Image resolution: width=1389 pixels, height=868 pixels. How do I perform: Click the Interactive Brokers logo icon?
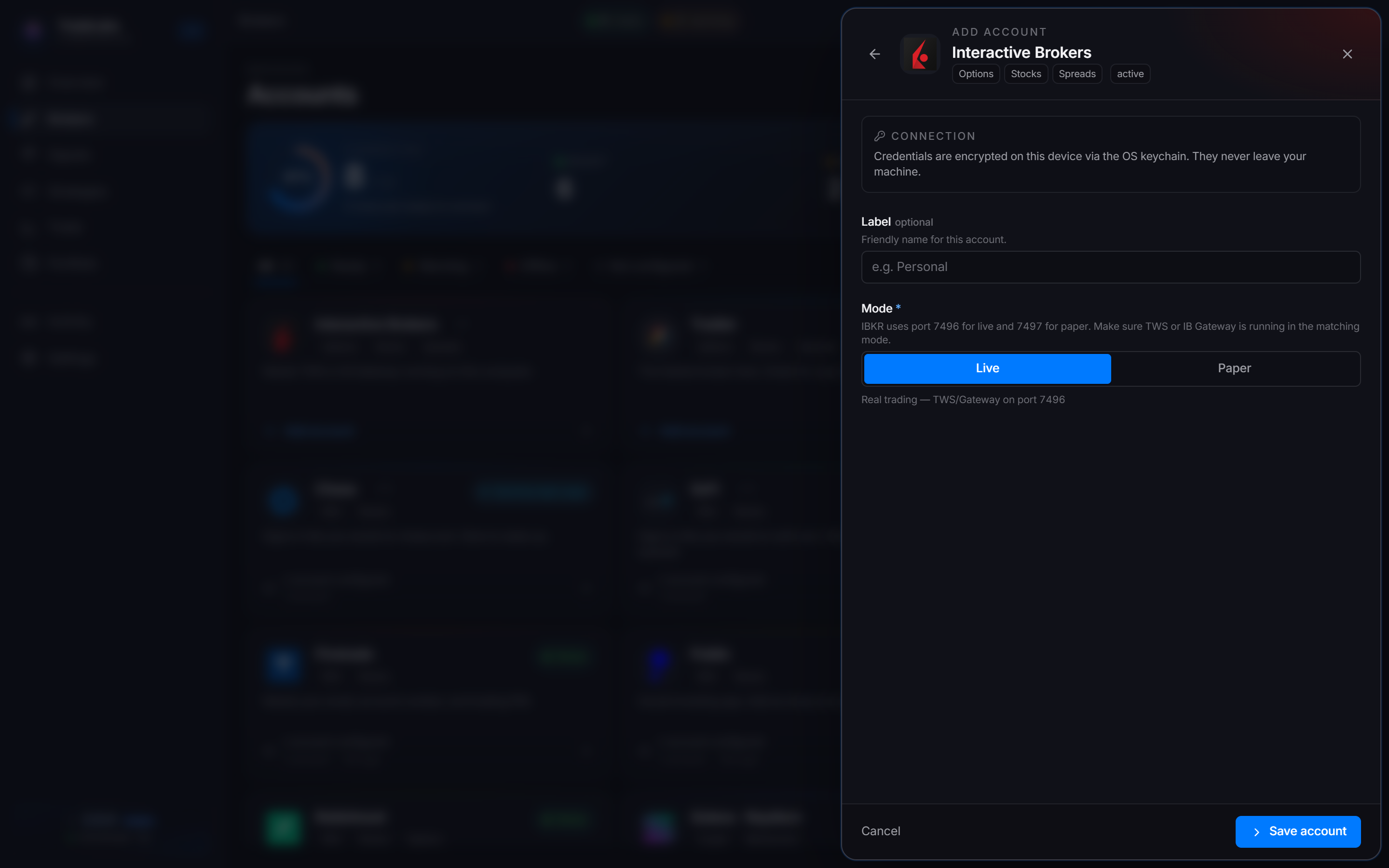tap(920, 54)
